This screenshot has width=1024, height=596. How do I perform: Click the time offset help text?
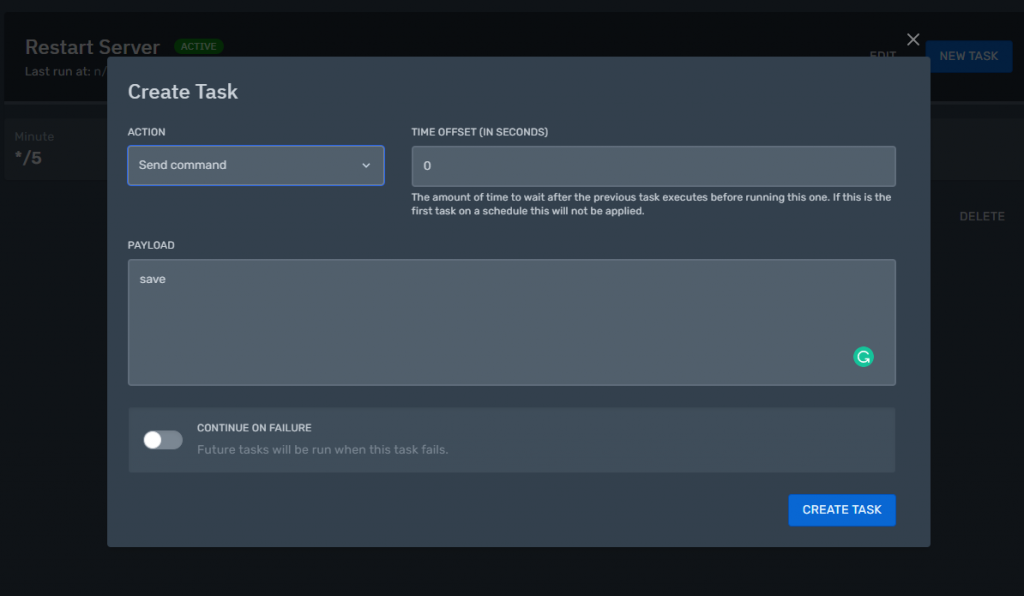tap(651, 204)
